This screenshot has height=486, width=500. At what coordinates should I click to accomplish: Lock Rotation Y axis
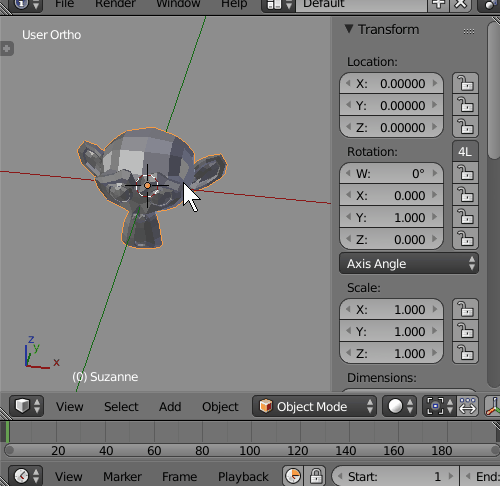pos(465,217)
